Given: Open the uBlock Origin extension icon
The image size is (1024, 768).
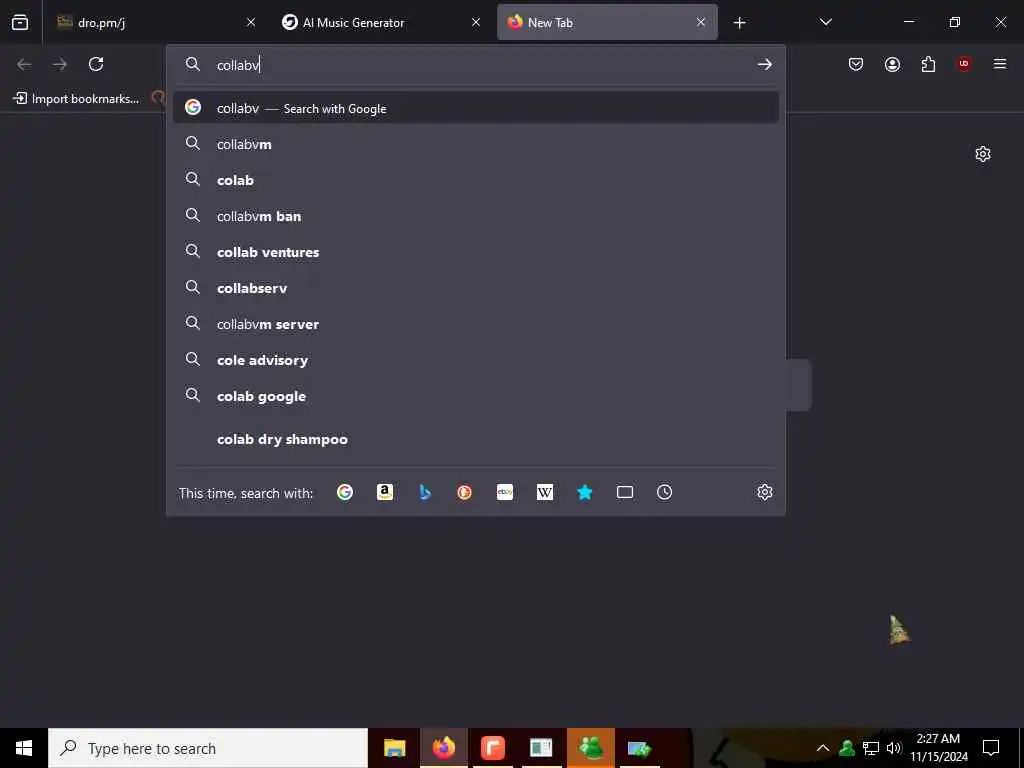Looking at the screenshot, I should (x=964, y=64).
